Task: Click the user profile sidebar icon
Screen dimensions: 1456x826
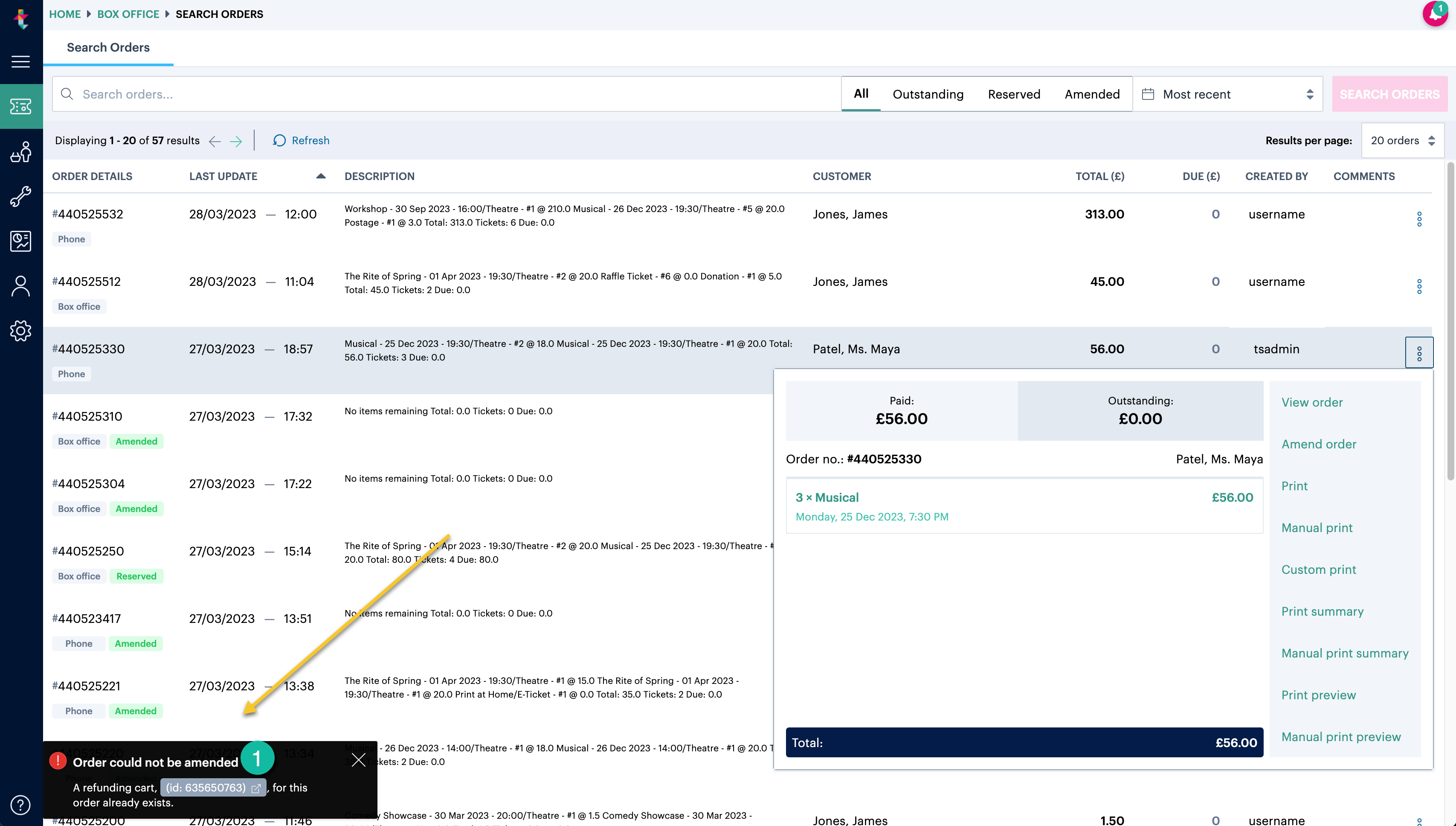Action: (x=21, y=286)
